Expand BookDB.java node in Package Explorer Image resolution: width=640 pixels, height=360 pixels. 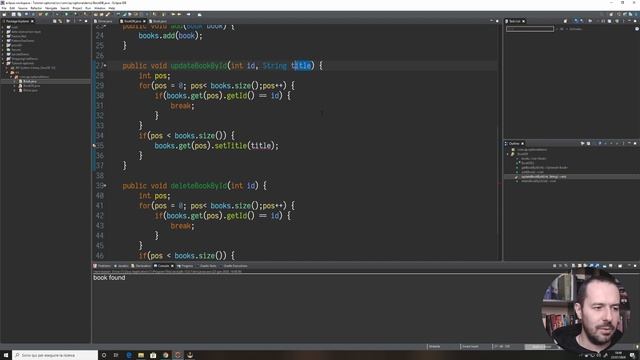14,86
